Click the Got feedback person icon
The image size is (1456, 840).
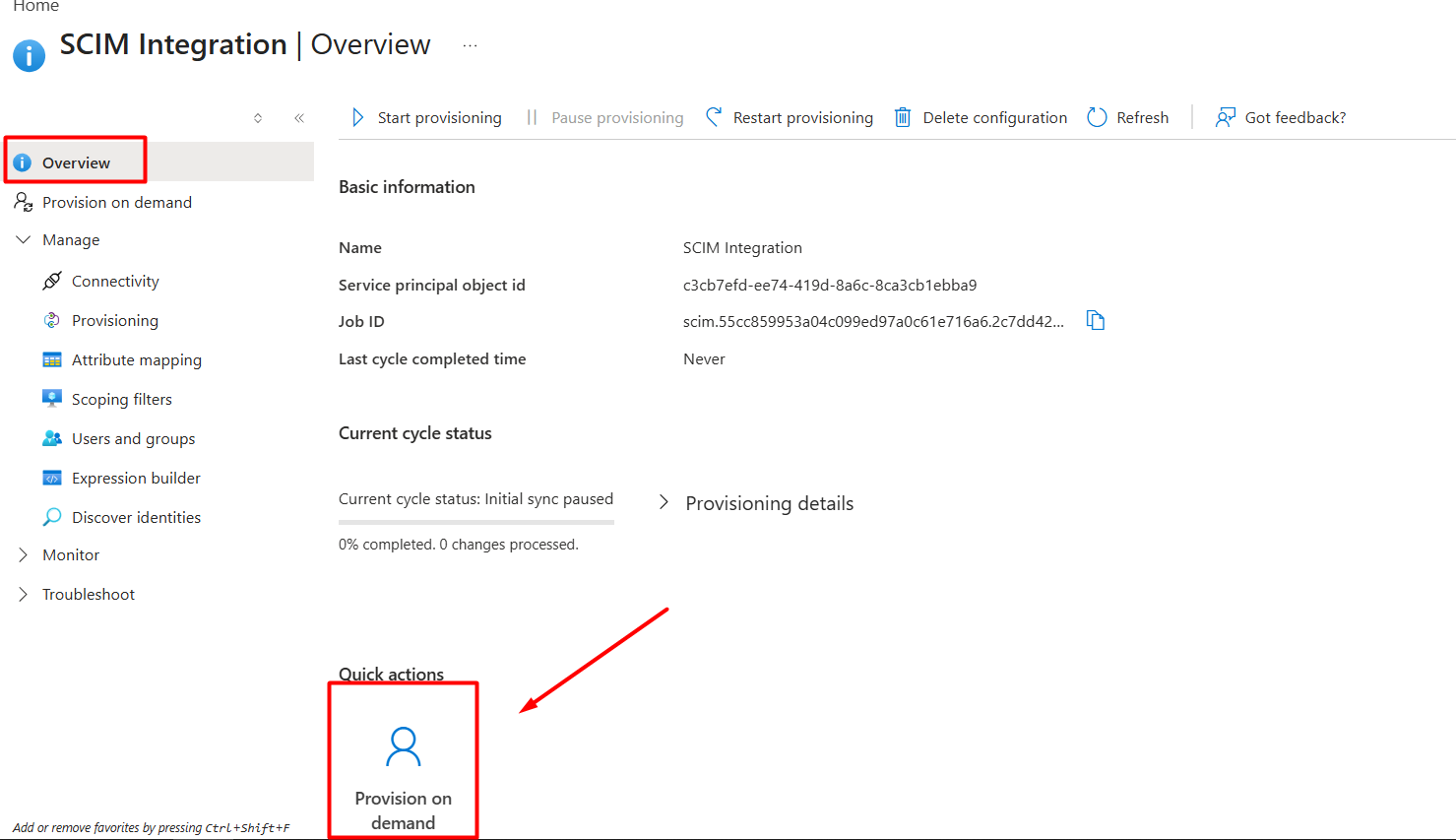point(1225,117)
